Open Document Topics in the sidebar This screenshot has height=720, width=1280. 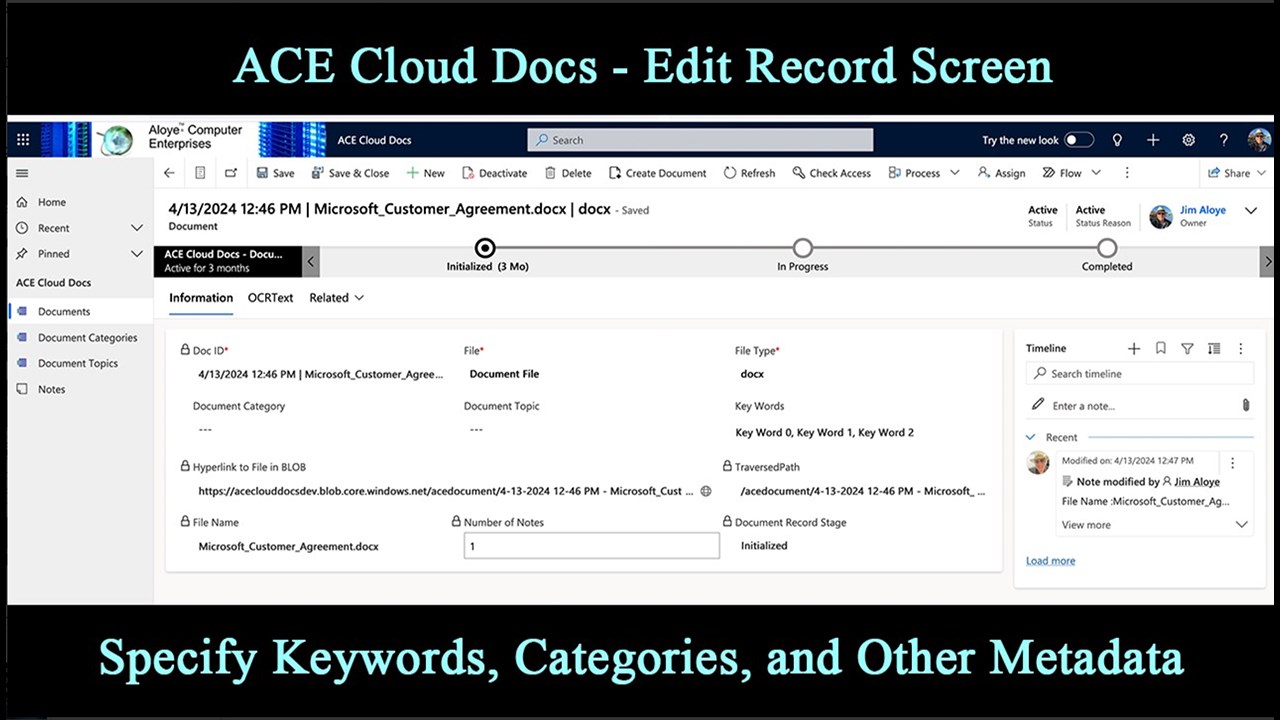(x=78, y=364)
